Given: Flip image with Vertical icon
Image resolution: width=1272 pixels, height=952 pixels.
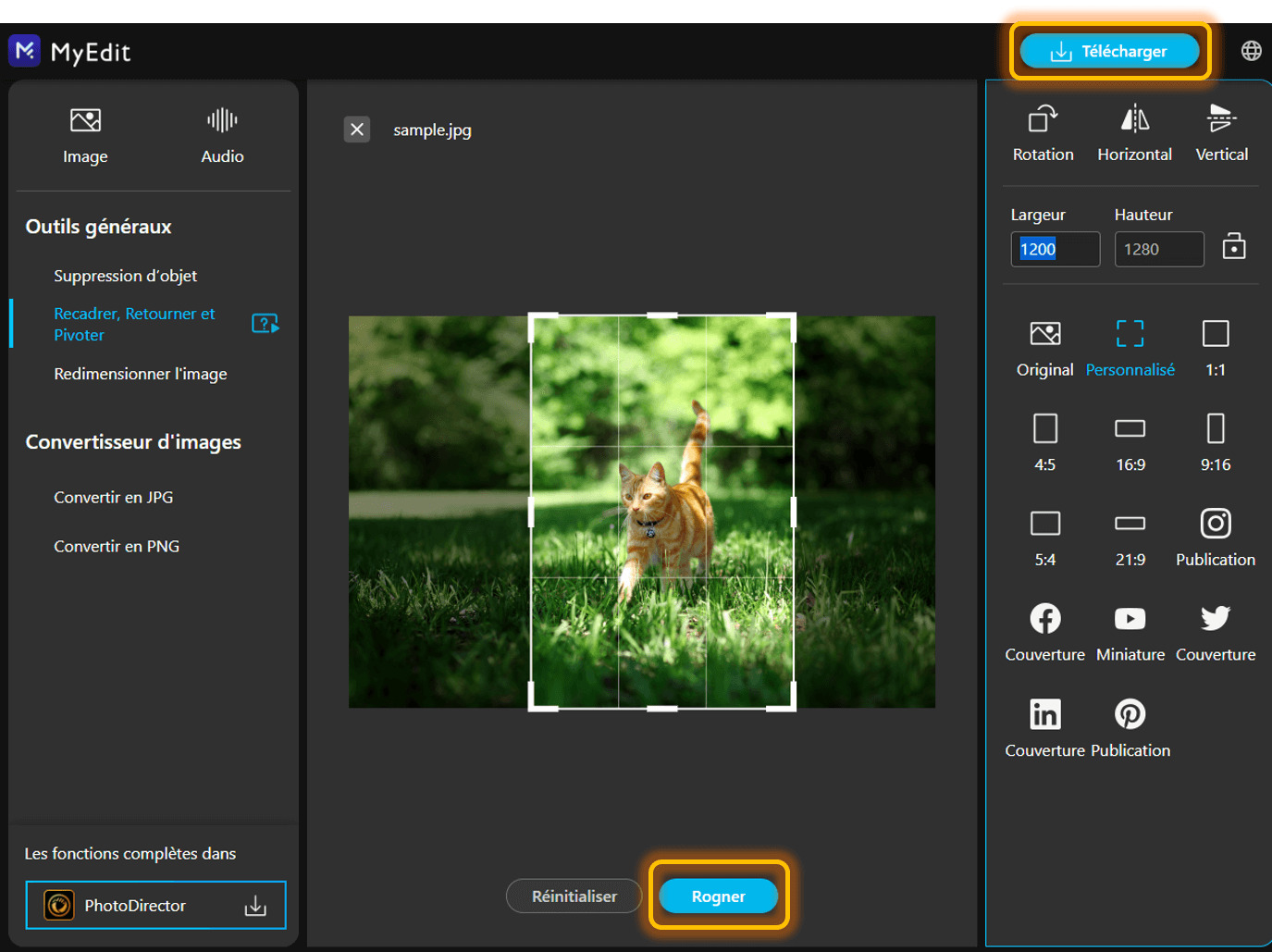Looking at the screenshot, I should click(1221, 120).
